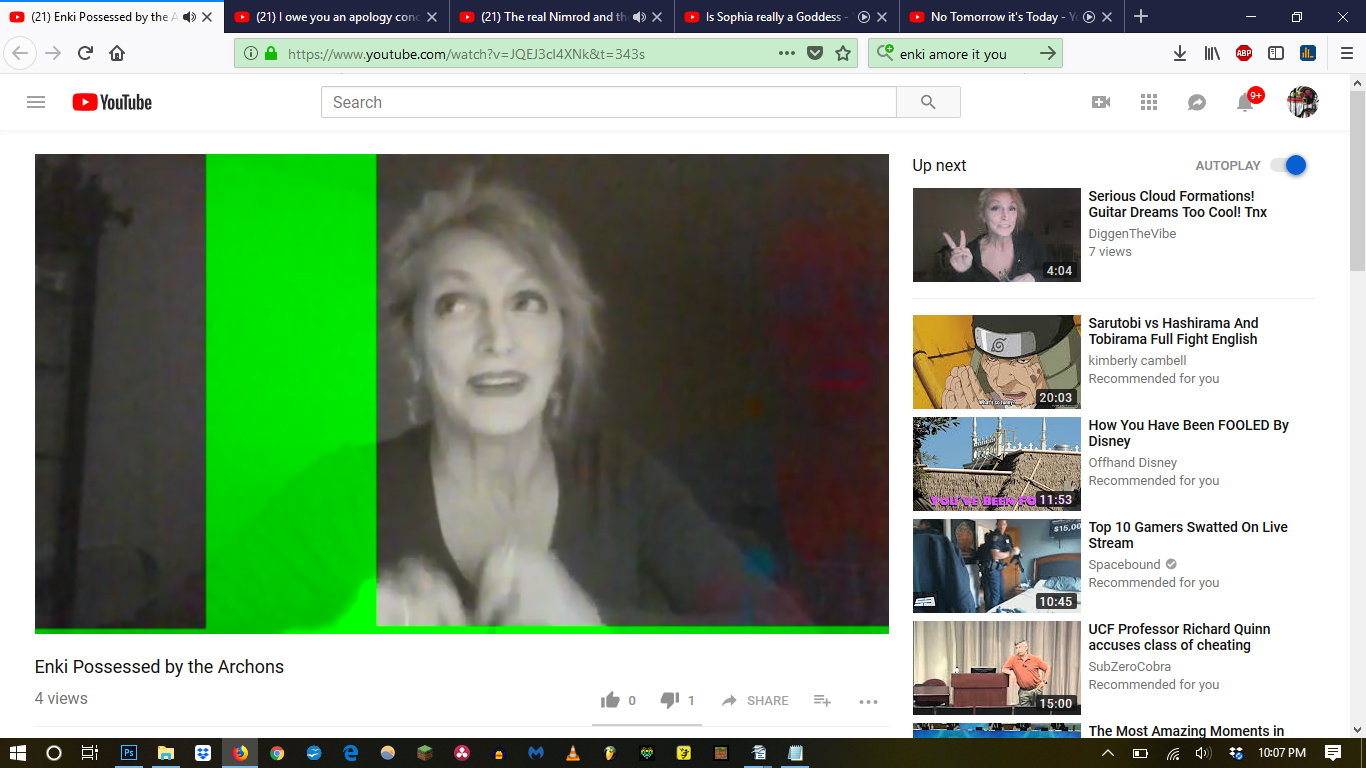Viewport: 1366px width, 768px height.
Task: Open the Offhand Disney channel name
Action: [1133, 463]
